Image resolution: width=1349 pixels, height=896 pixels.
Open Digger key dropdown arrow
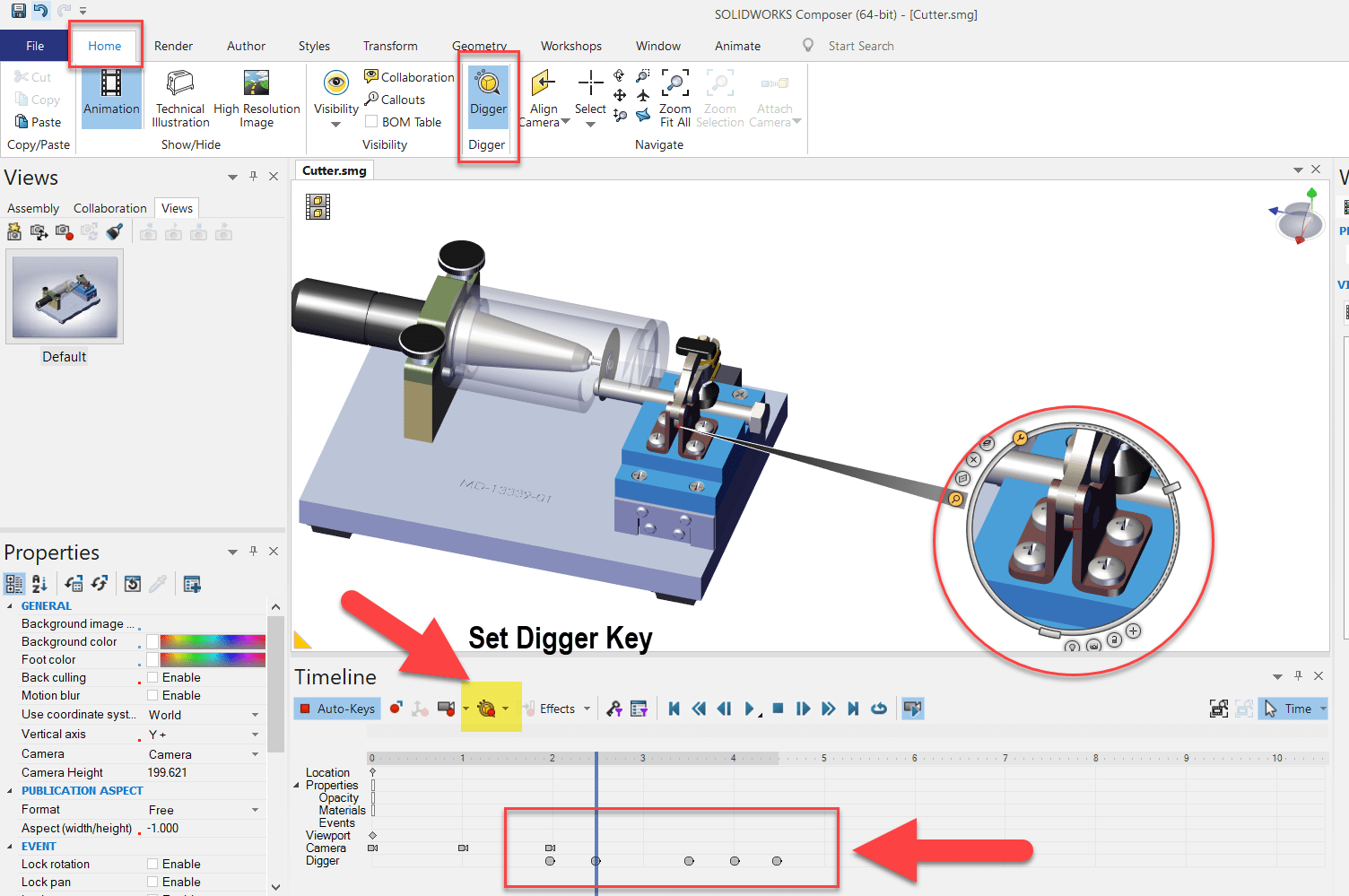pyautogui.click(x=505, y=709)
